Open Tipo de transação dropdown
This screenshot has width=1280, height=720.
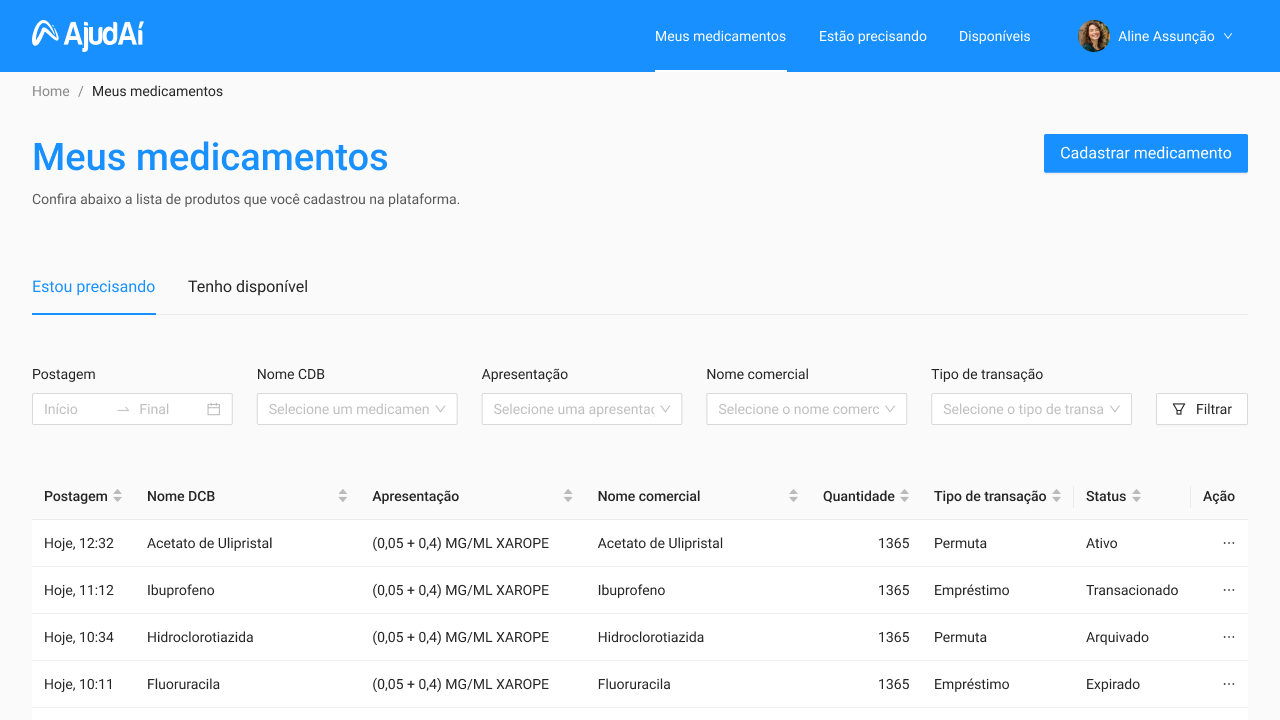click(x=1031, y=409)
